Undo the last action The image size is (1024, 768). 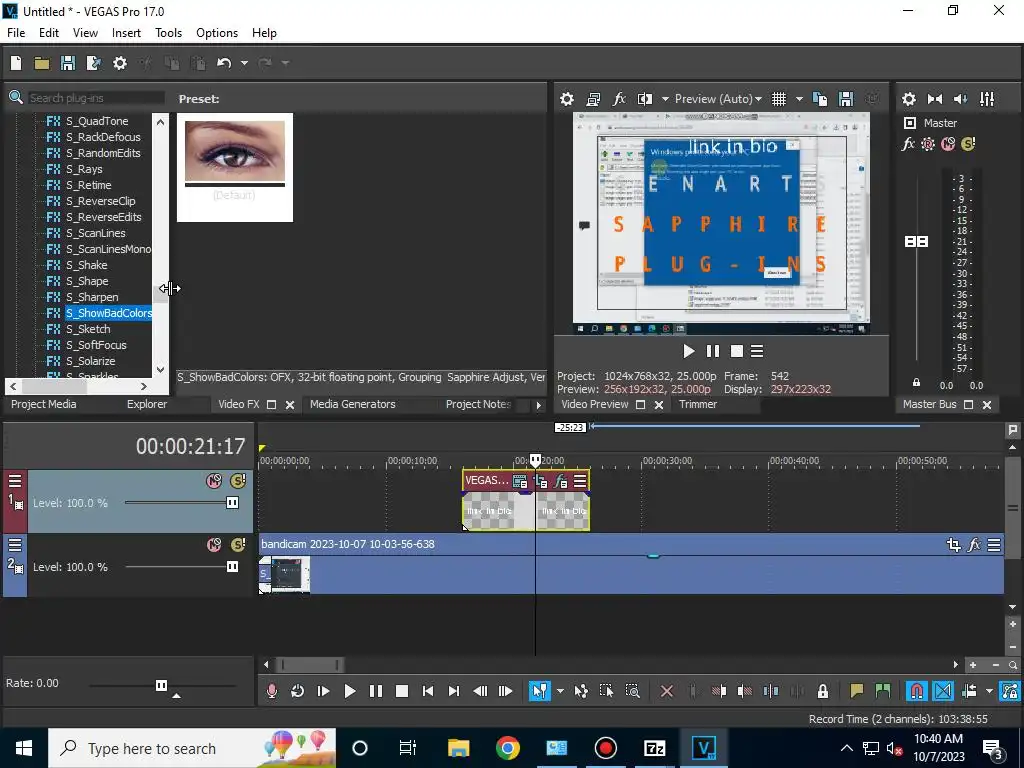224,63
